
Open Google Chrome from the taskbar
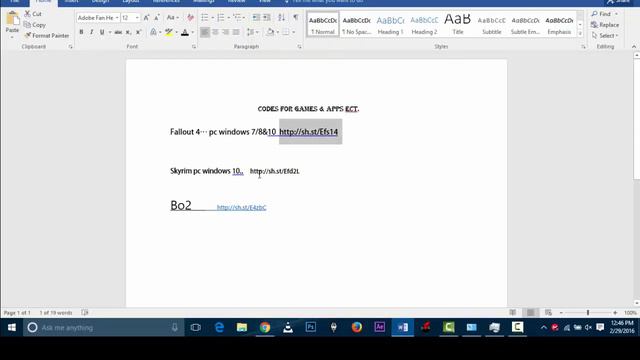pos(265,327)
